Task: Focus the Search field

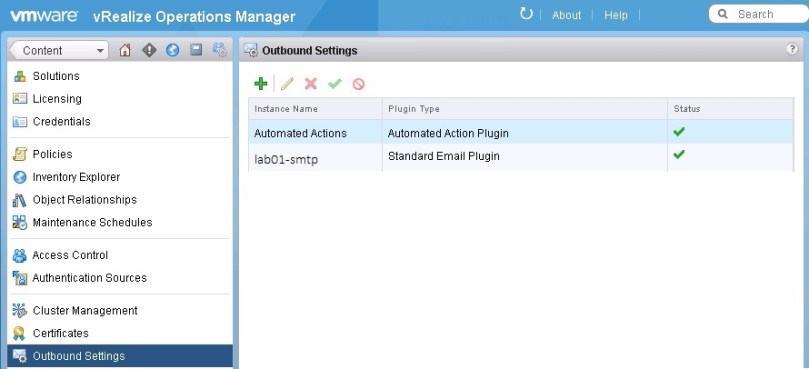Action: click(x=759, y=14)
